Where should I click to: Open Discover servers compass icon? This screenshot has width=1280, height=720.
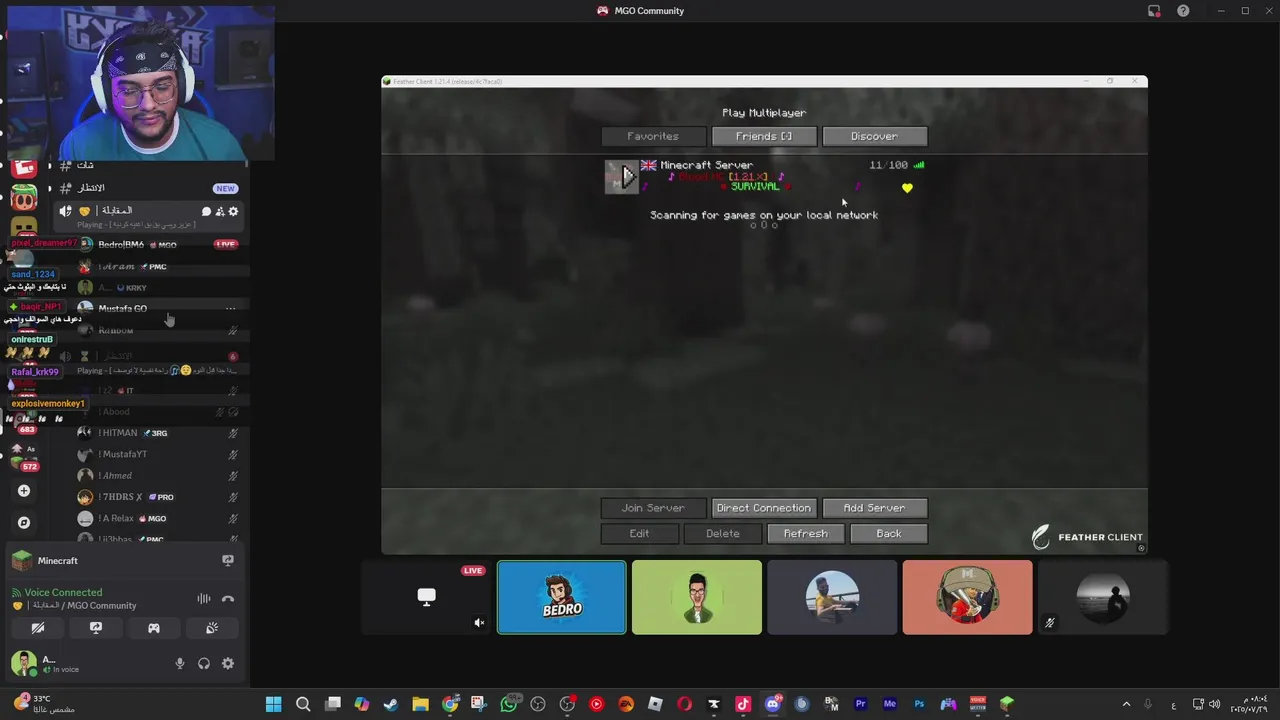[x=24, y=522]
